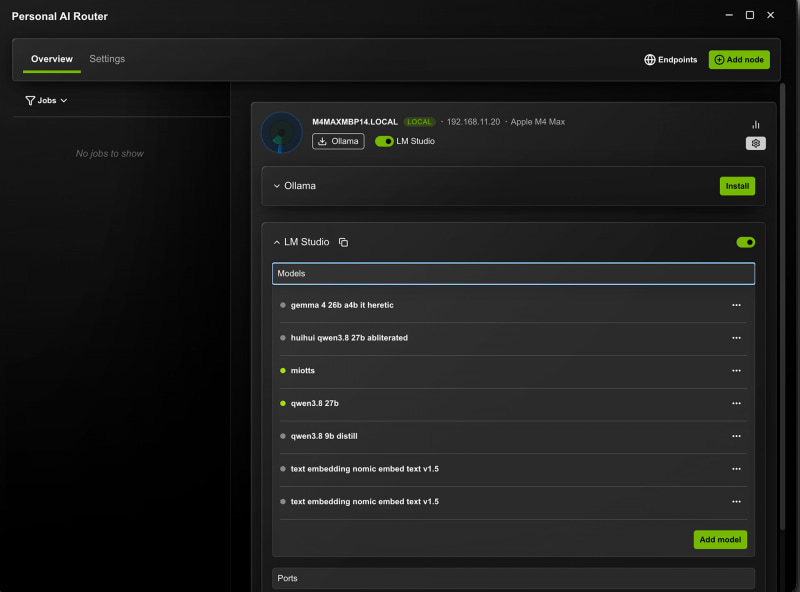Copy the LM Studio endpoint icon
The image size is (800, 592).
click(343, 242)
